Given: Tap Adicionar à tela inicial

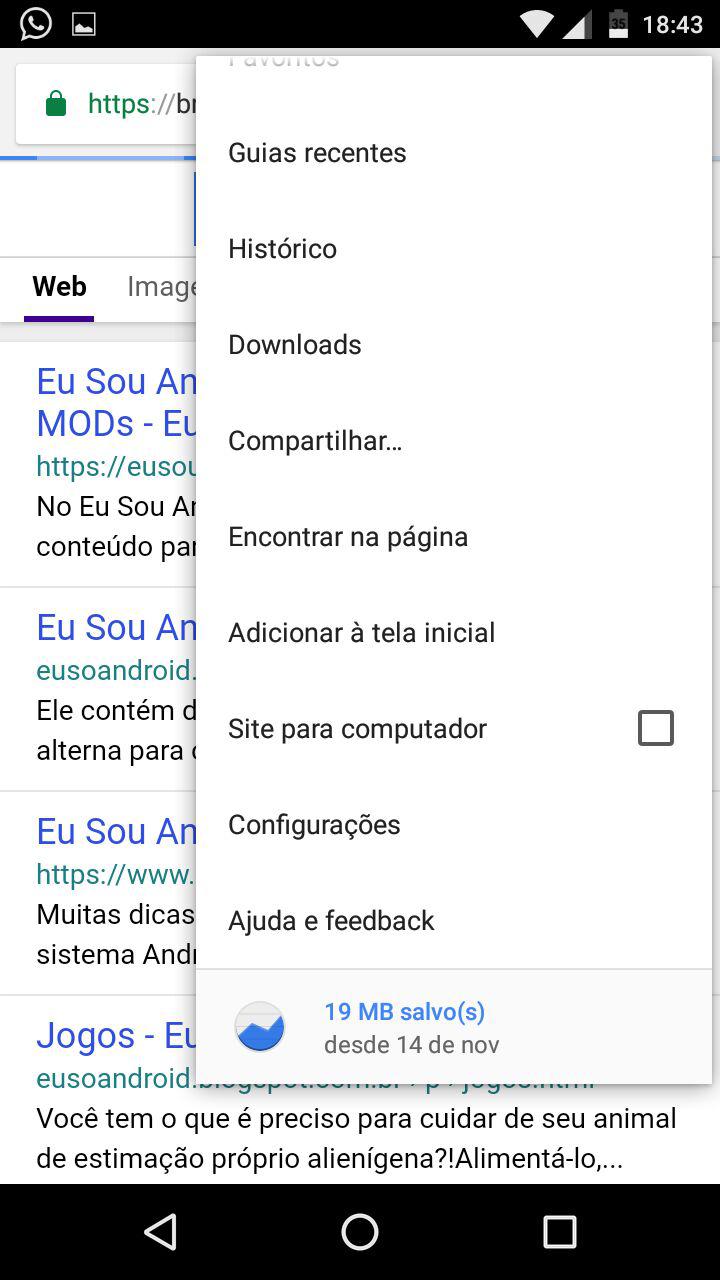Looking at the screenshot, I should 361,633.
